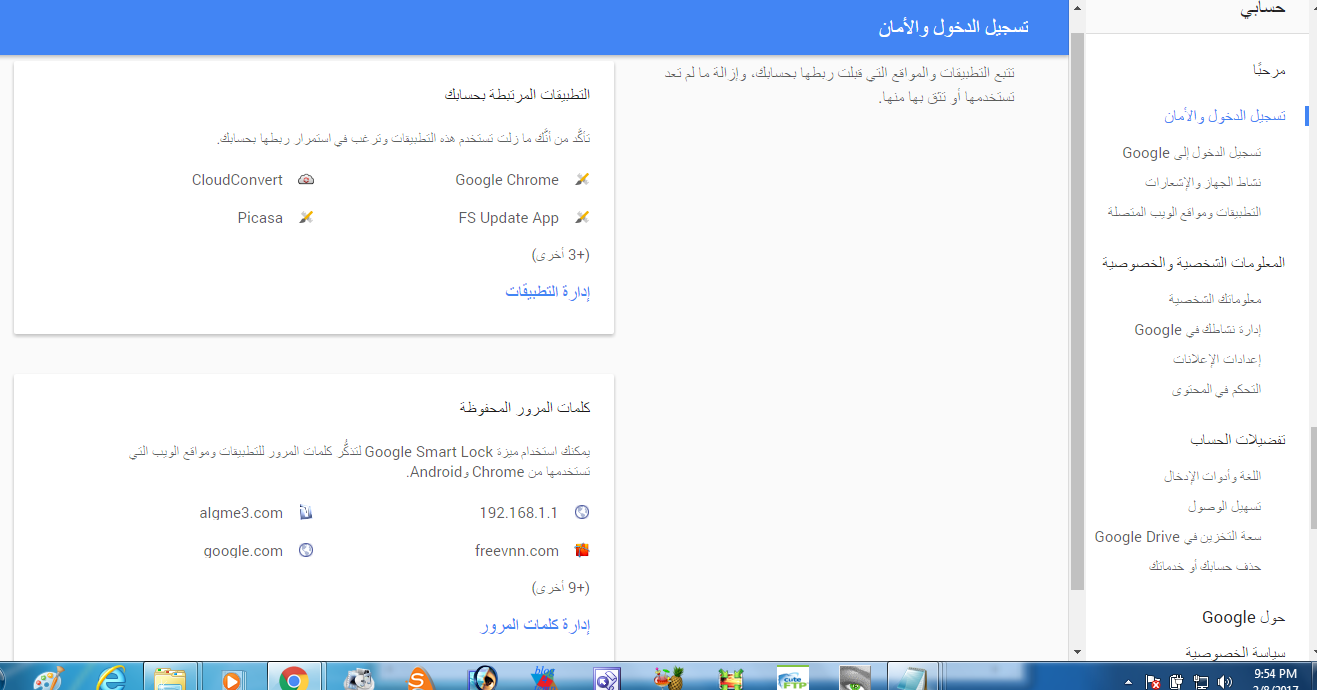
Task: Click the freevnn.com site icon
Action: [582, 550]
